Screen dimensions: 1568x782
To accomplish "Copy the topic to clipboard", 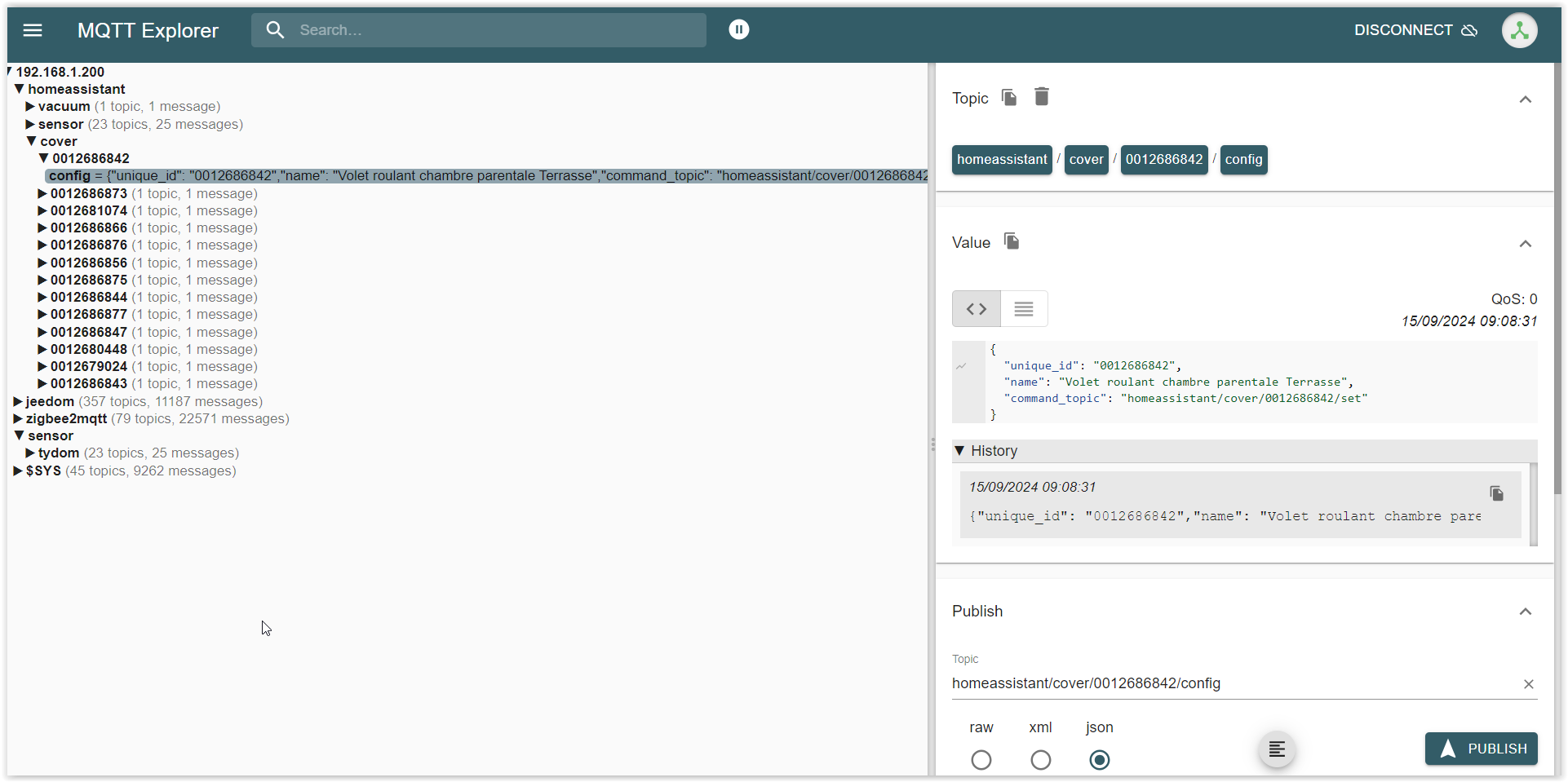I will click(1009, 98).
